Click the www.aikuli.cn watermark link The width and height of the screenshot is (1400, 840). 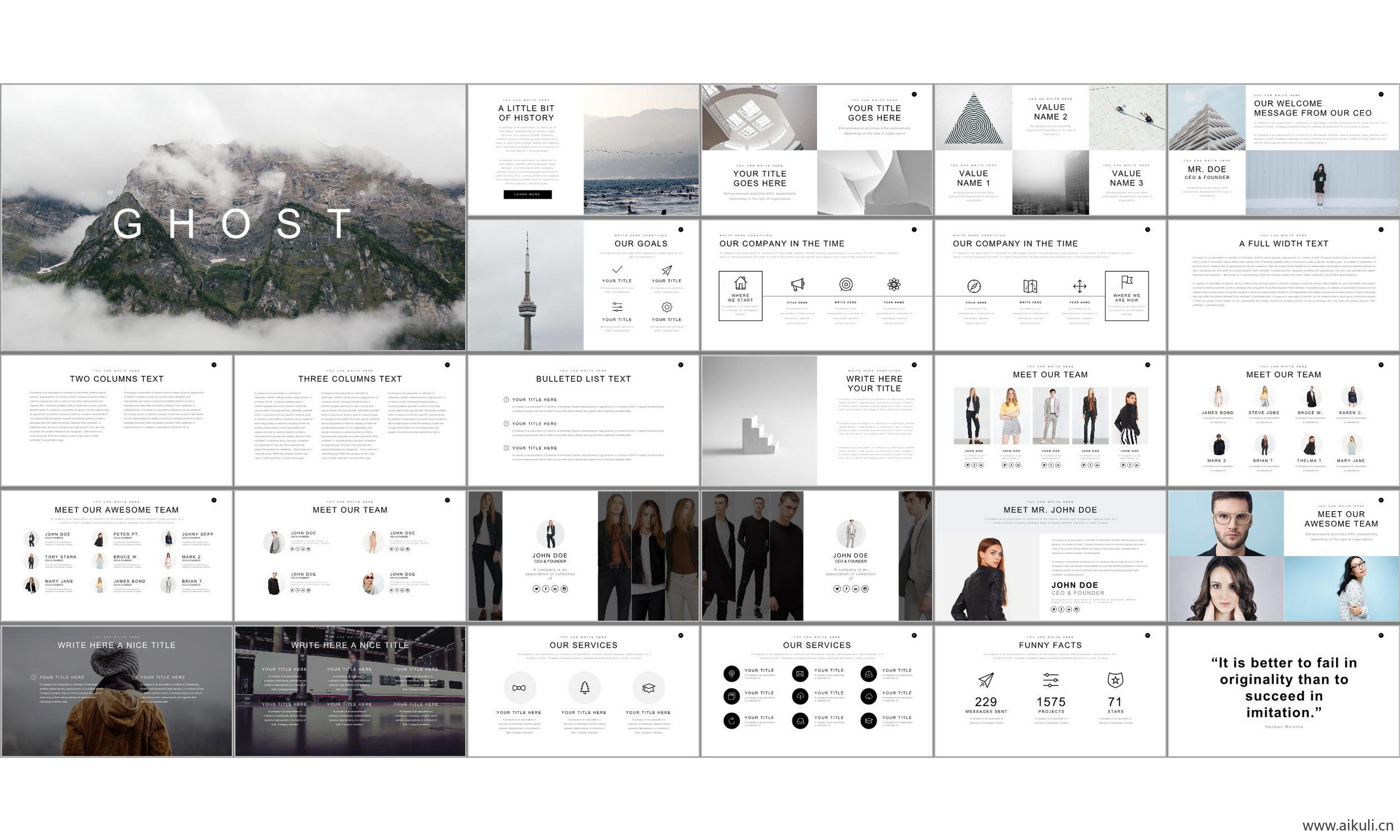pyautogui.click(x=1347, y=825)
